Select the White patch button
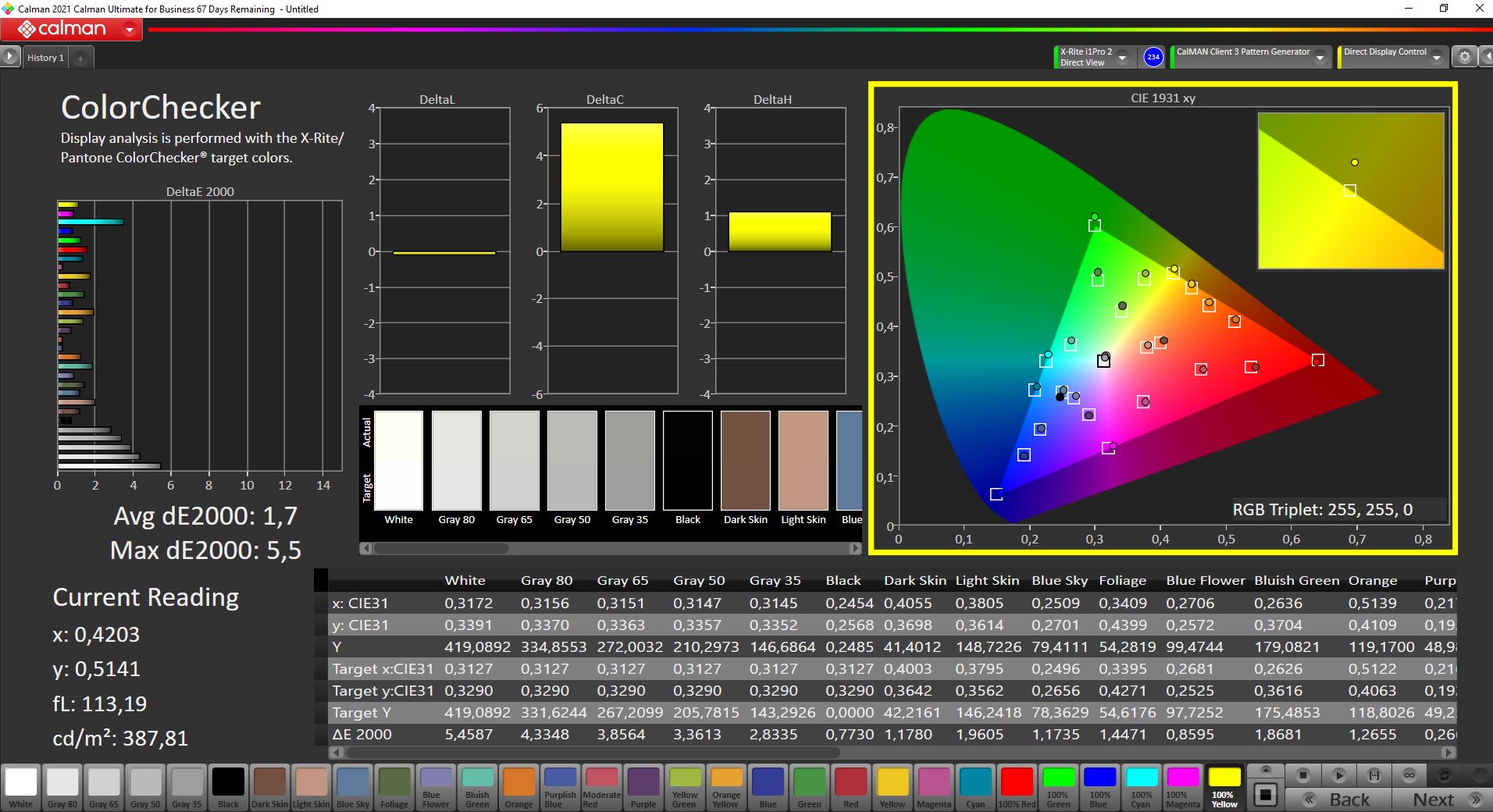The height and width of the screenshot is (812, 1493). pyautogui.click(x=21, y=787)
